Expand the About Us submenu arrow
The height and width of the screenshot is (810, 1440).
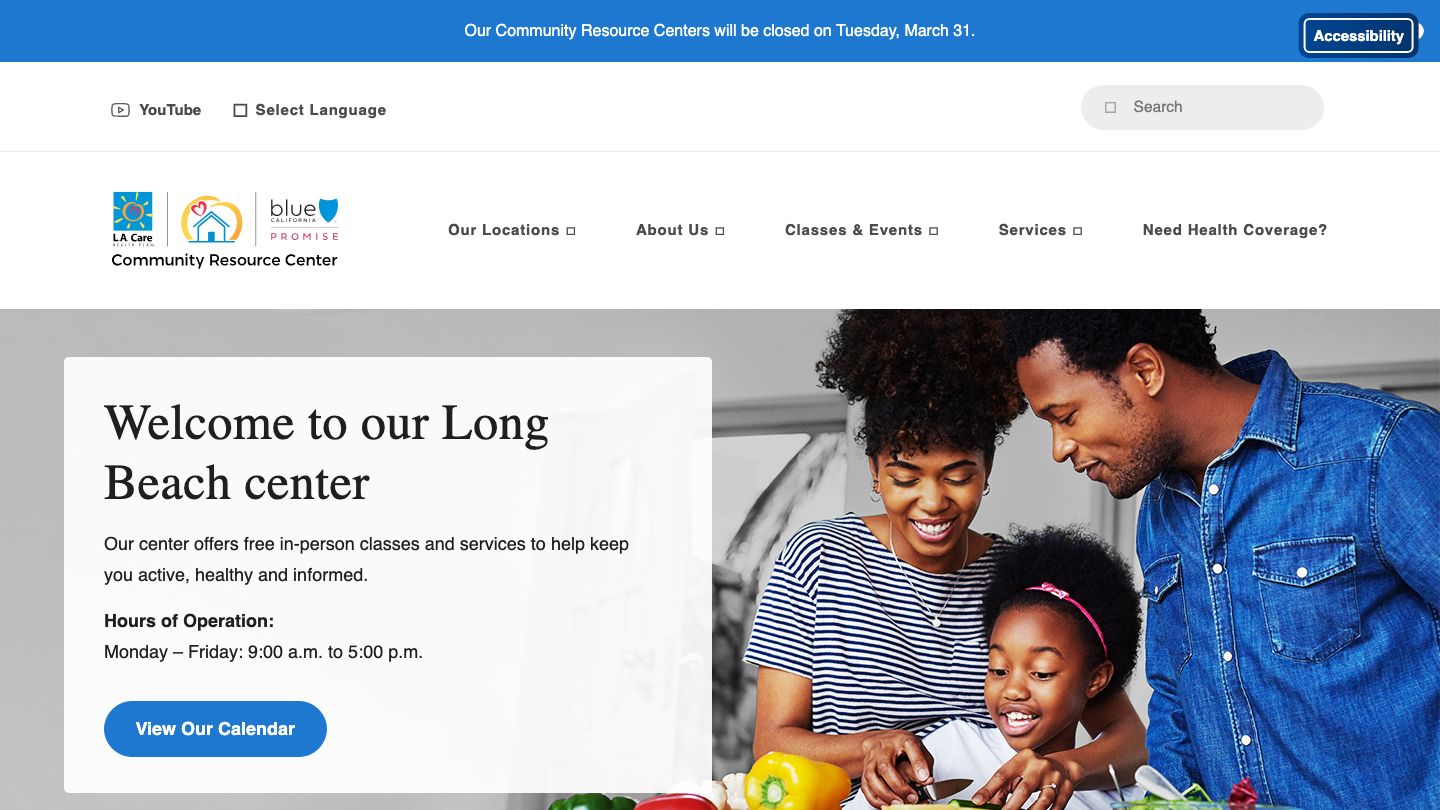(720, 231)
